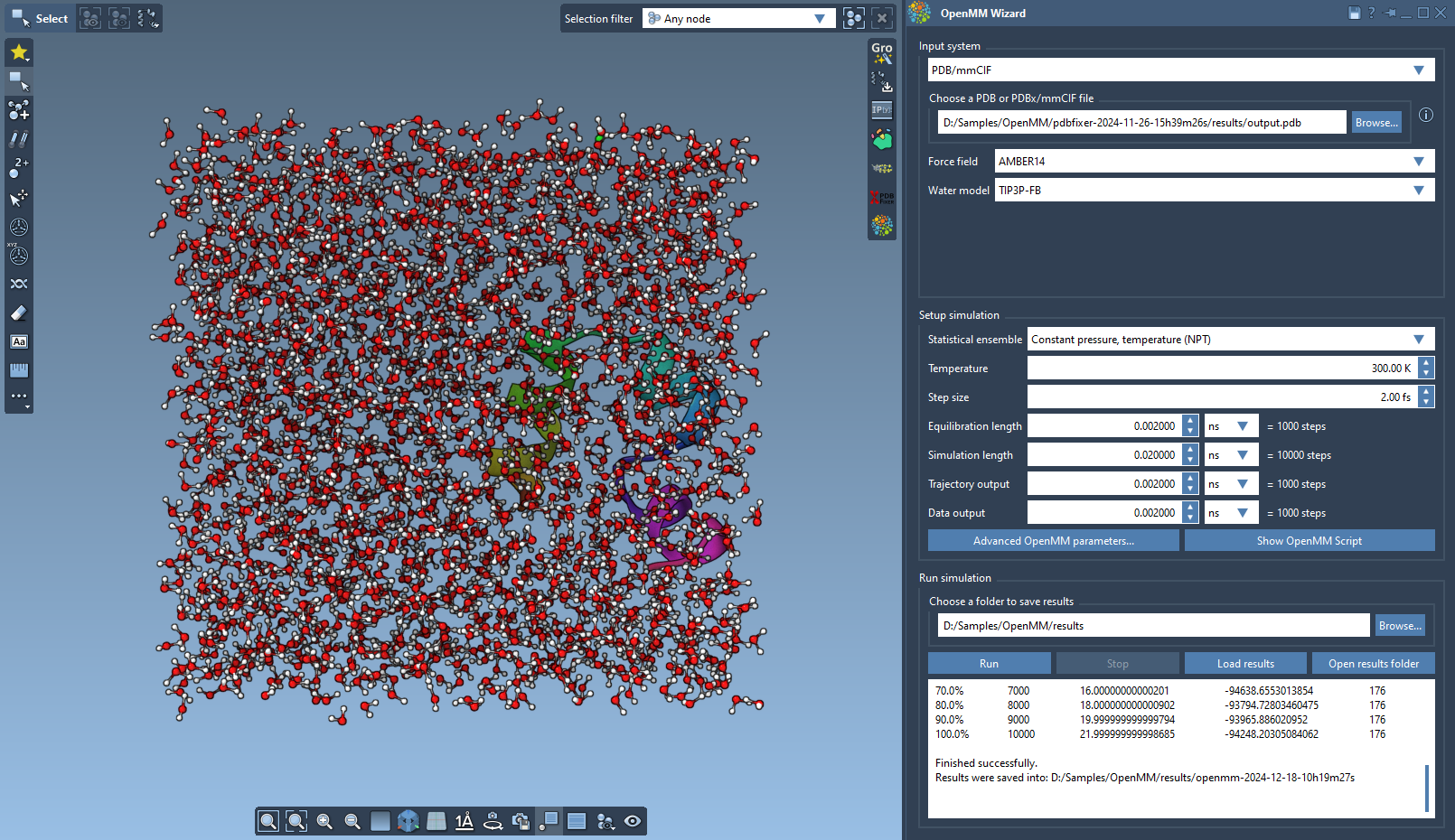
Task: Click the results folder path field
Action: [1152, 626]
